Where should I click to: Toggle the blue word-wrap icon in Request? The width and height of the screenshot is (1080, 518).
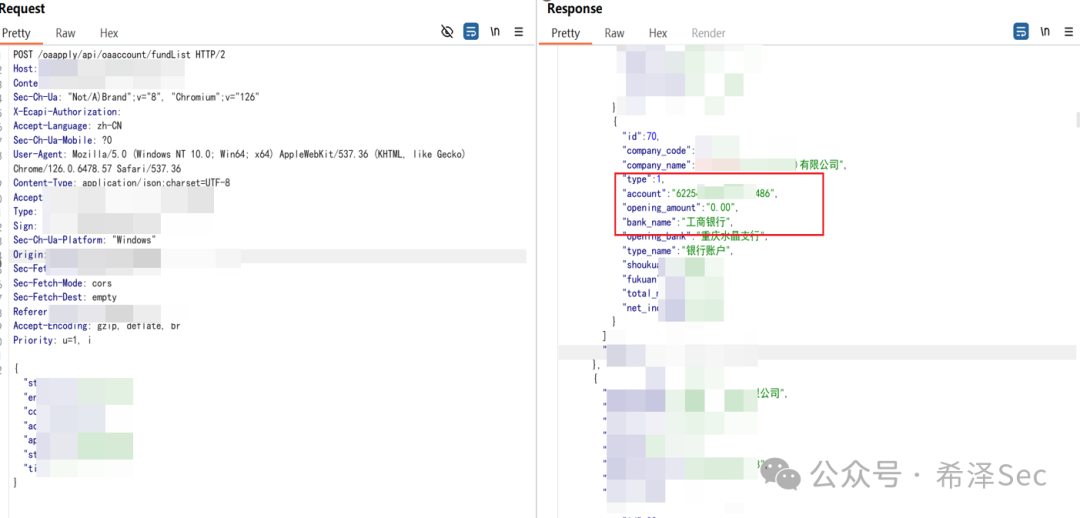(x=471, y=32)
